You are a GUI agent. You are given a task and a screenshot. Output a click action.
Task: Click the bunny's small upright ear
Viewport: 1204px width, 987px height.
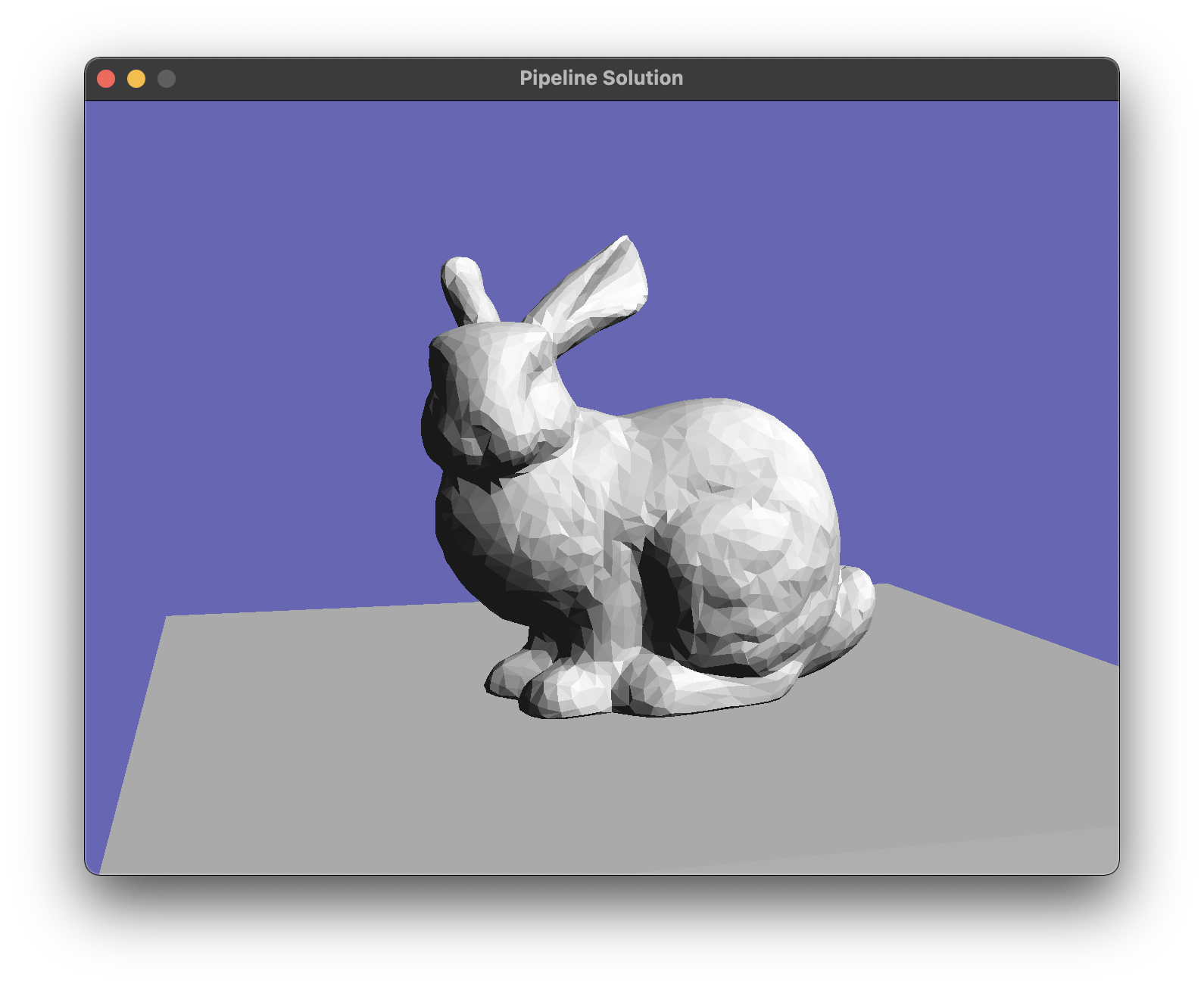point(466,288)
